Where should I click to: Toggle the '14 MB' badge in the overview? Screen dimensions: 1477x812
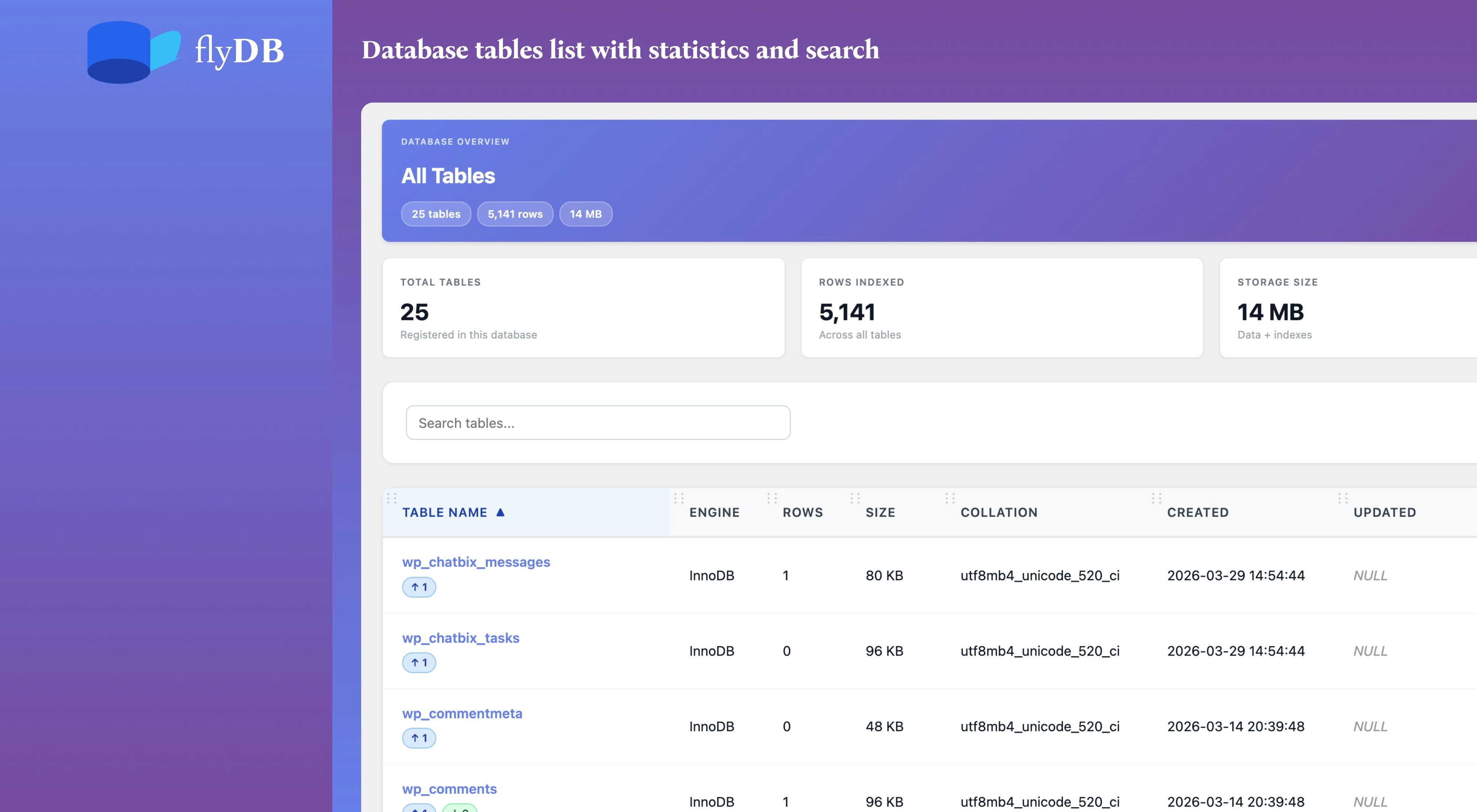point(585,214)
